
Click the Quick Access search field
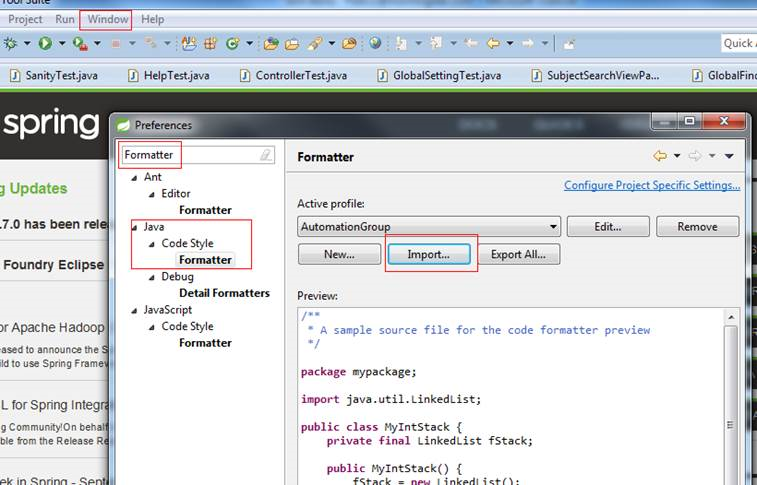click(739, 43)
